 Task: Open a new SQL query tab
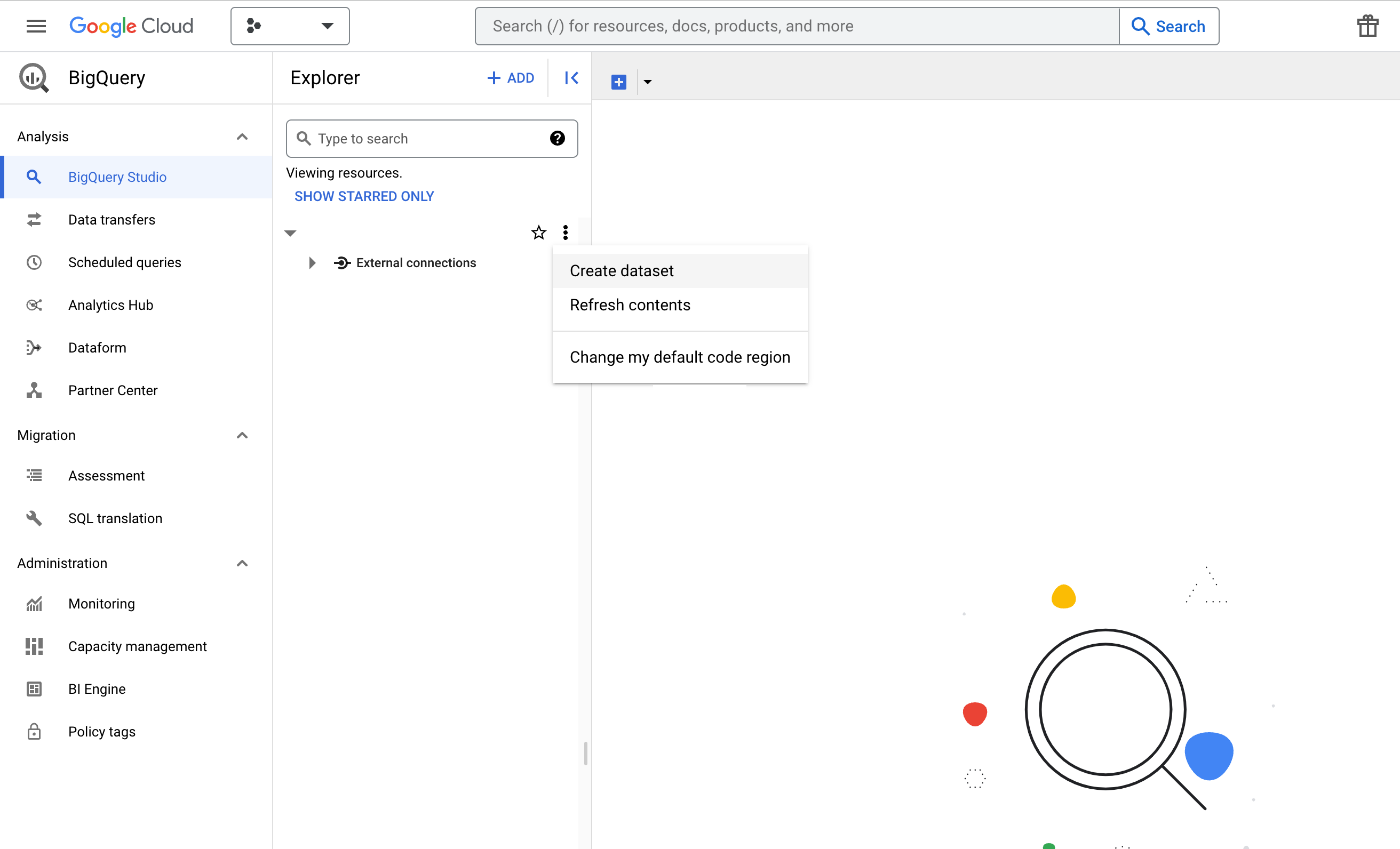(x=618, y=81)
